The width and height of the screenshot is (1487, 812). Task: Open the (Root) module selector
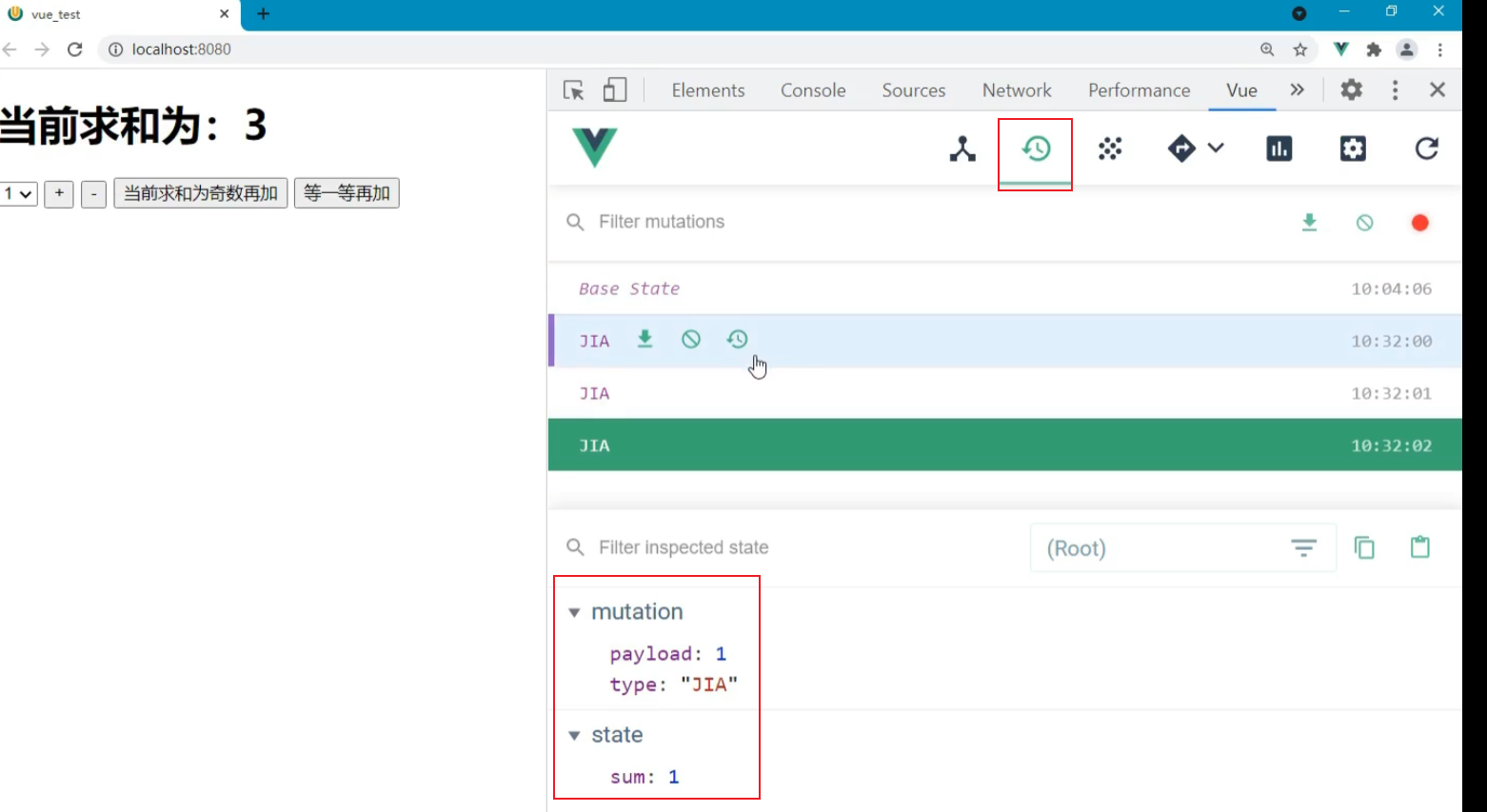pos(1183,548)
